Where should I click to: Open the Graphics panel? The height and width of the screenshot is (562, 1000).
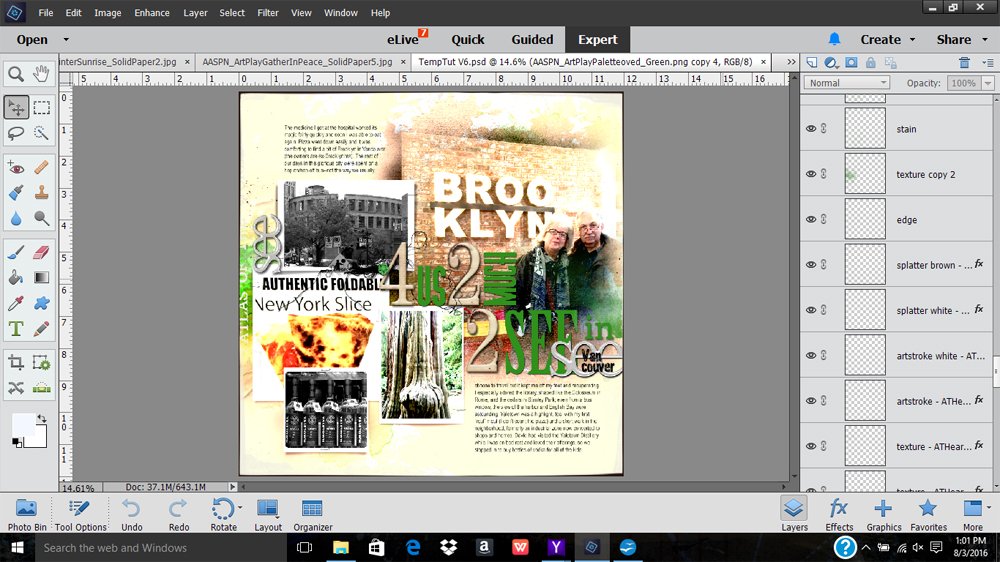pyautogui.click(x=883, y=515)
